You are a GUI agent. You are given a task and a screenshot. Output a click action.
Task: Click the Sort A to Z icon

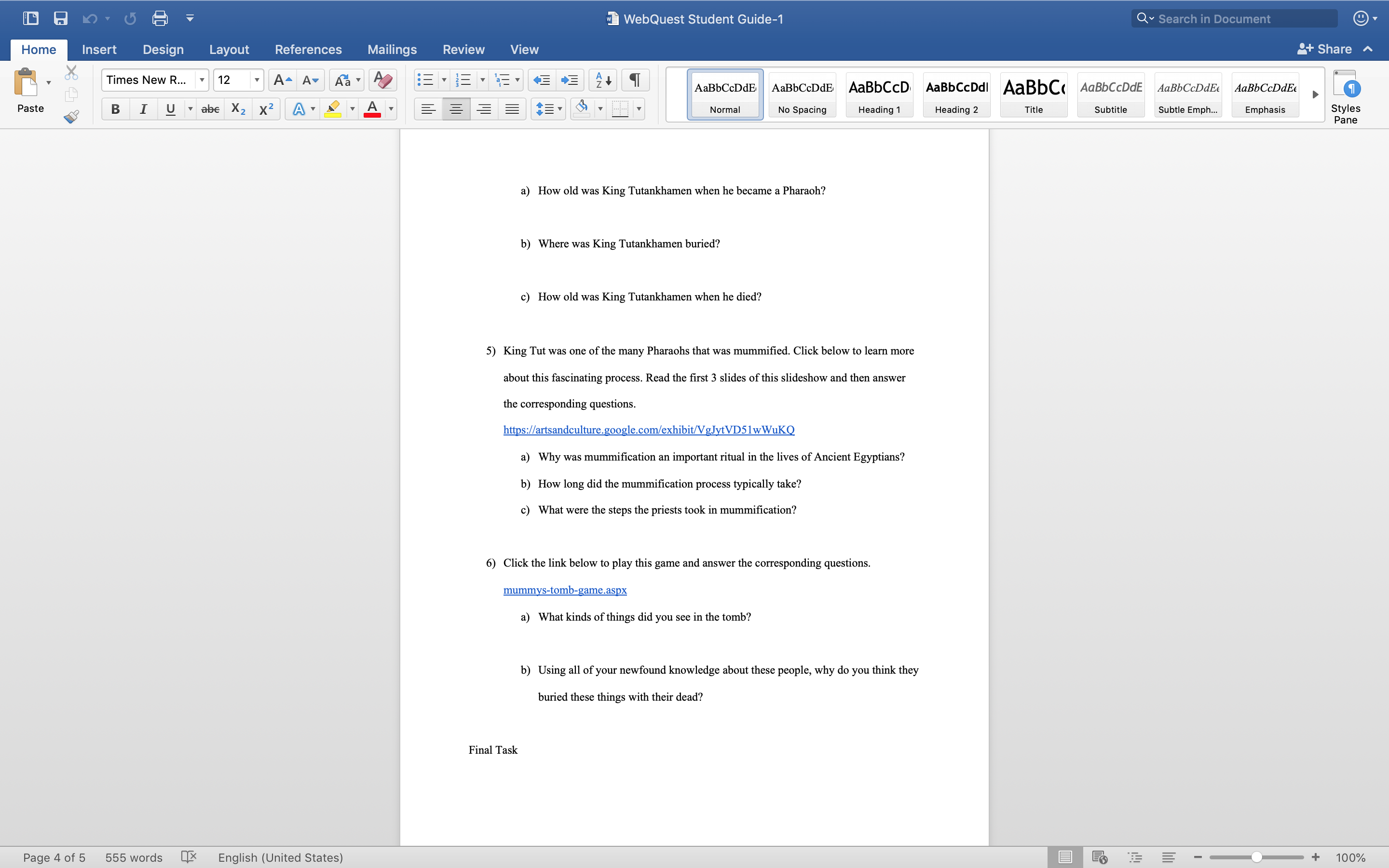point(603,80)
